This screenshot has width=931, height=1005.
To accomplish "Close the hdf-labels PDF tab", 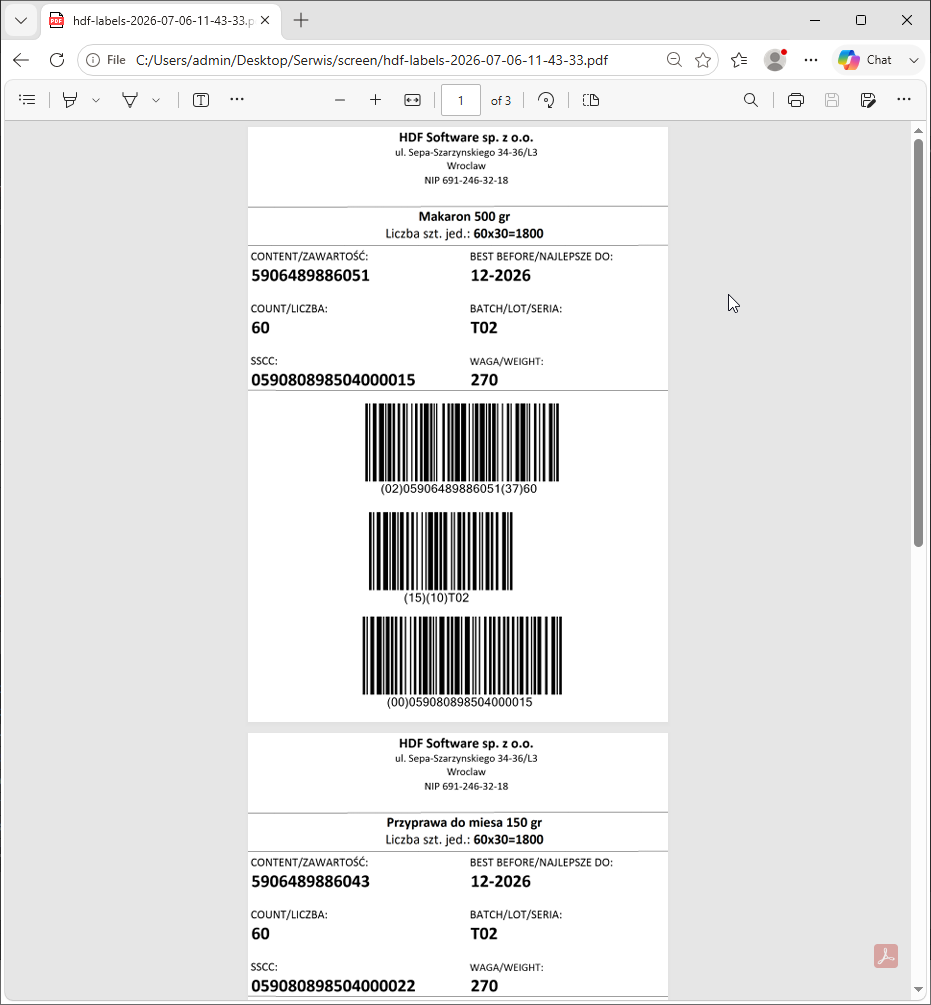I will 265,21.
